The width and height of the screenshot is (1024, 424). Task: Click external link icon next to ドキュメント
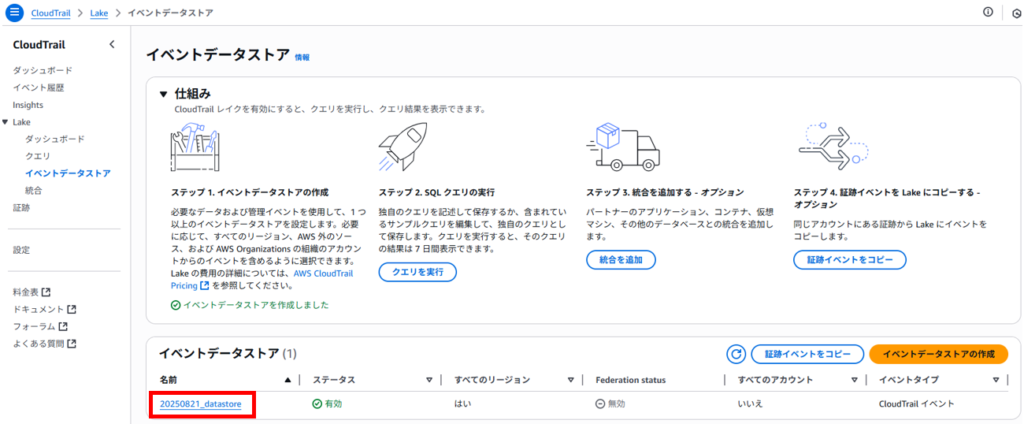click(x=72, y=309)
